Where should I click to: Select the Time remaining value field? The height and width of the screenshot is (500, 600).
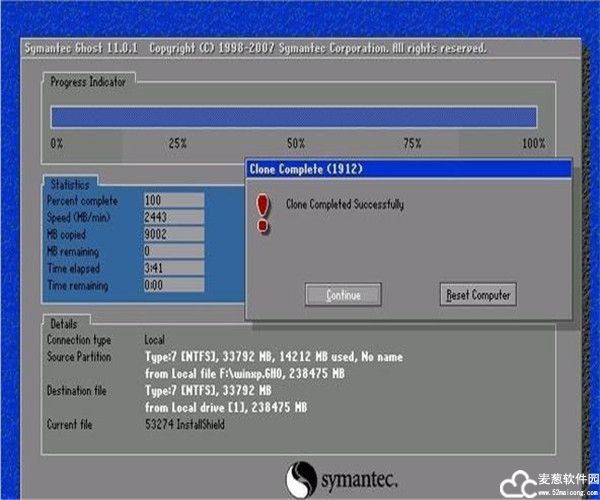click(173, 286)
